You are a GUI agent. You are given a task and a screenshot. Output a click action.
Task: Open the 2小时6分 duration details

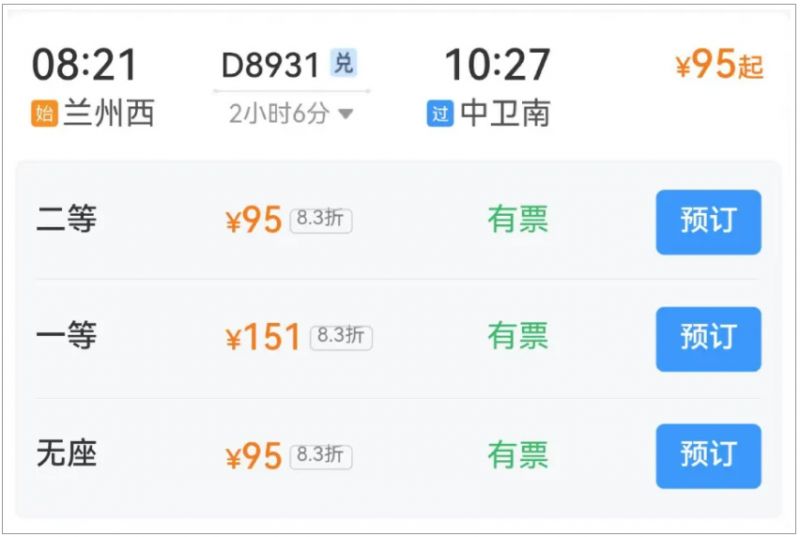click(279, 113)
